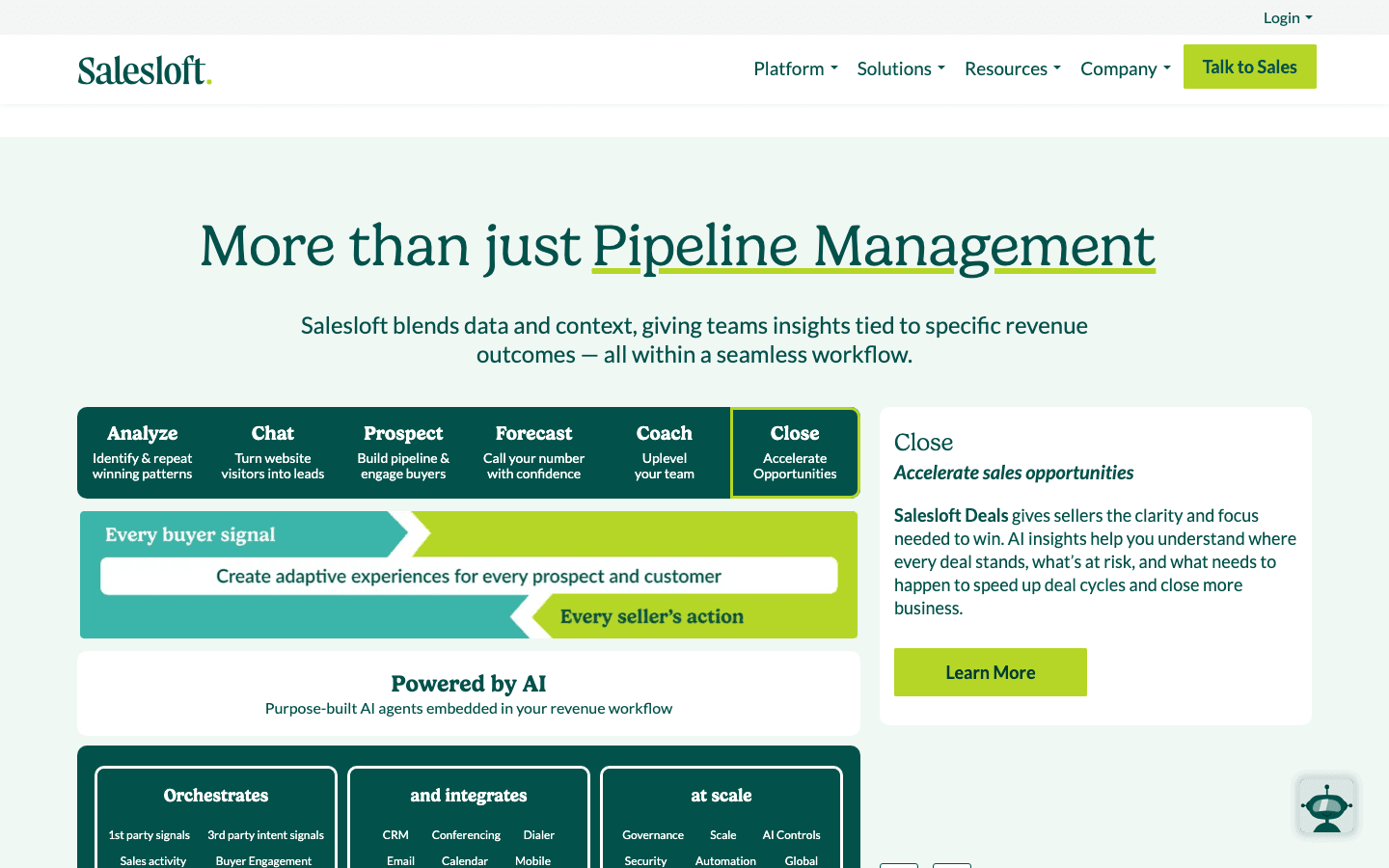Open the Company menu

tap(1126, 68)
